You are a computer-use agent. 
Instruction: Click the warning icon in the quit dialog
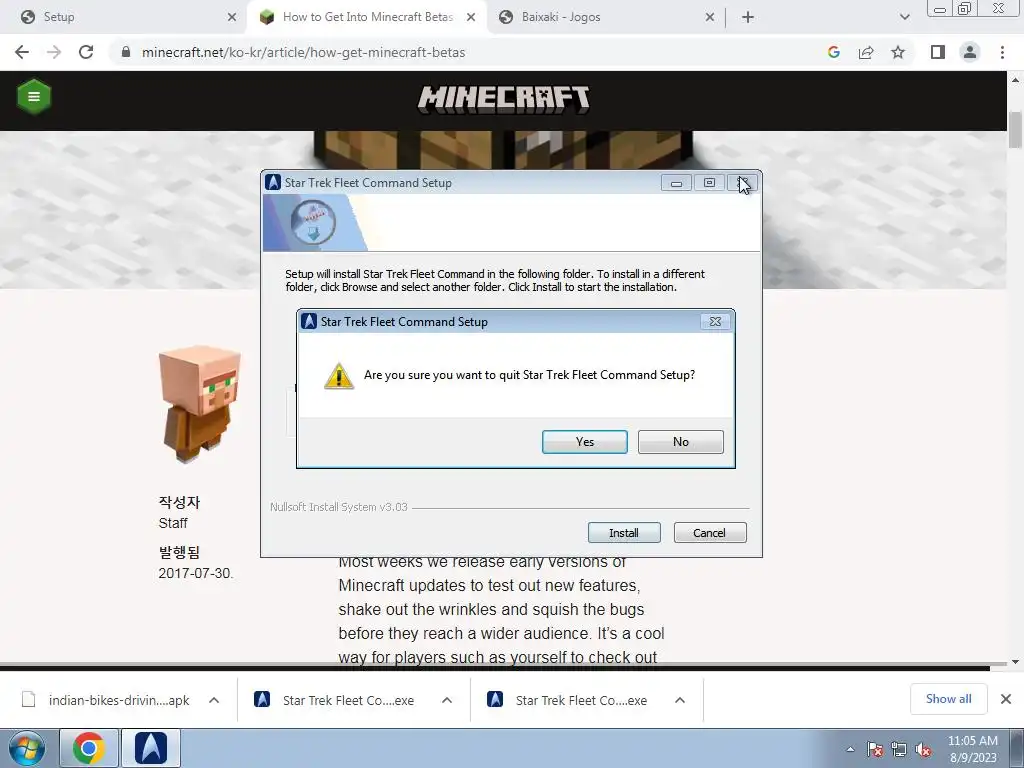339,376
